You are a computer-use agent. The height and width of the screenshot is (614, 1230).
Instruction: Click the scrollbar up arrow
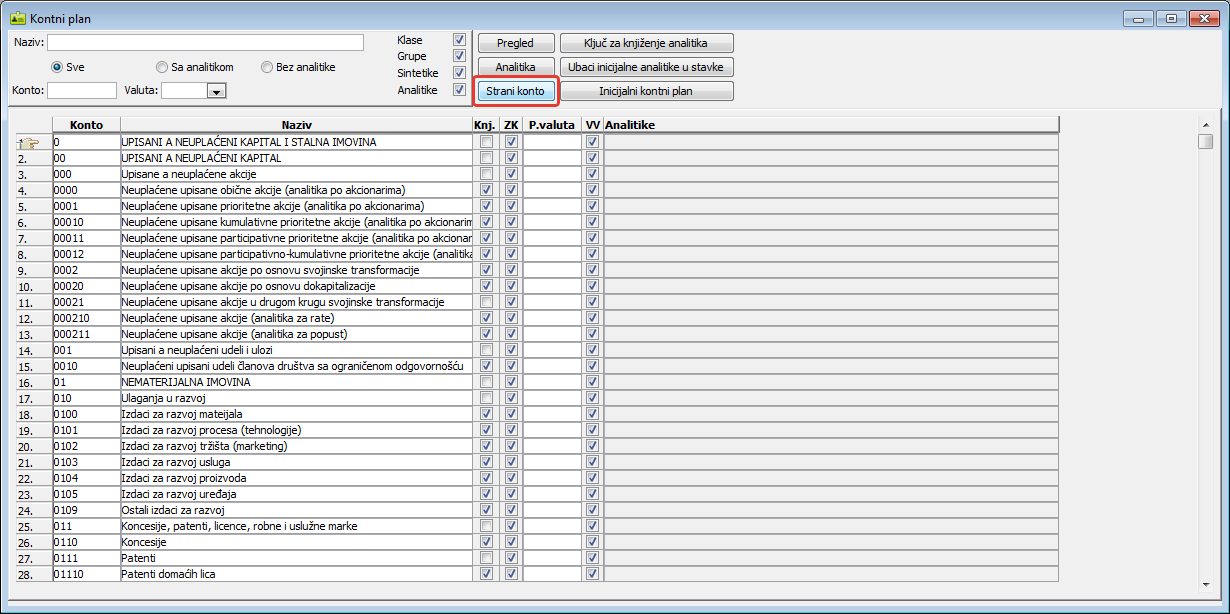point(1206,124)
